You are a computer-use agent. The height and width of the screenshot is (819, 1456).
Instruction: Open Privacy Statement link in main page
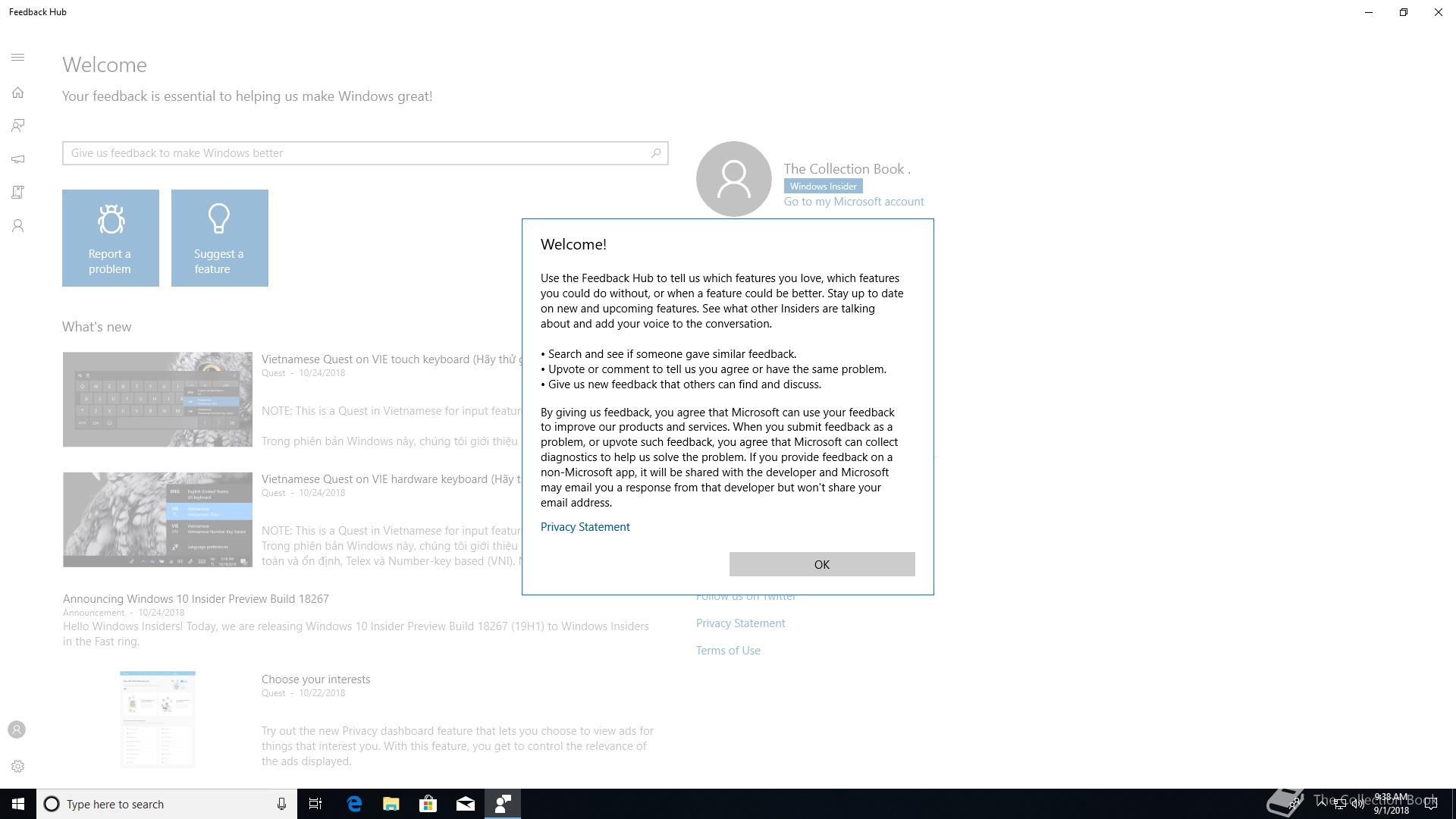741,623
